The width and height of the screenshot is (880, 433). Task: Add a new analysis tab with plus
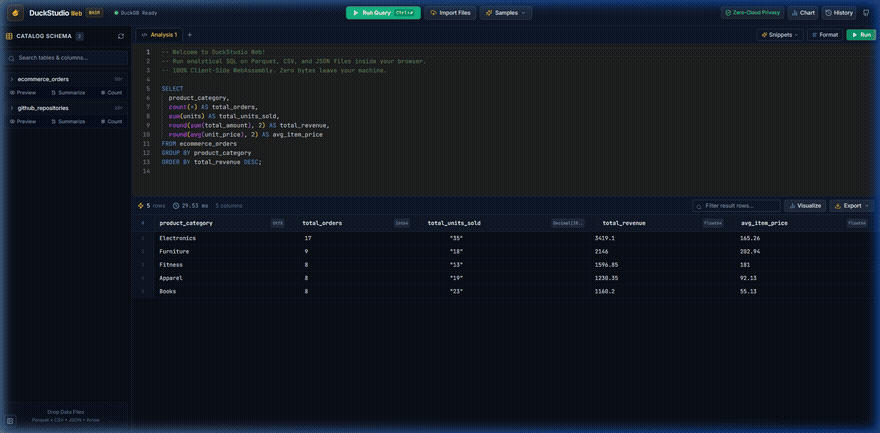[x=189, y=35]
